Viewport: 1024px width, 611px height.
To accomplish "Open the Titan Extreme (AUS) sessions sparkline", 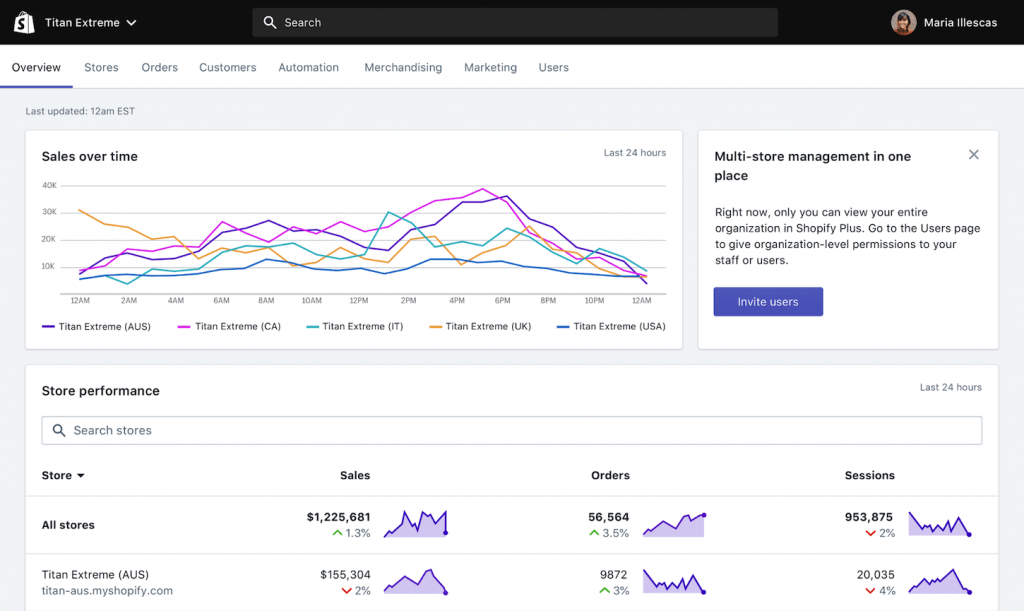I will (x=940, y=581).
